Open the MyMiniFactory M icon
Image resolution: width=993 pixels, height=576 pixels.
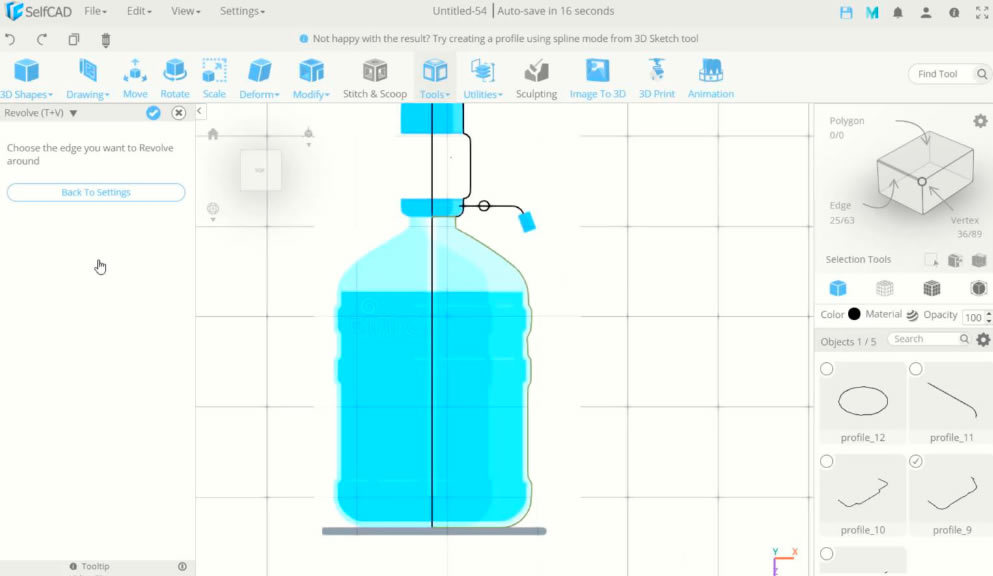pos(872,12)
